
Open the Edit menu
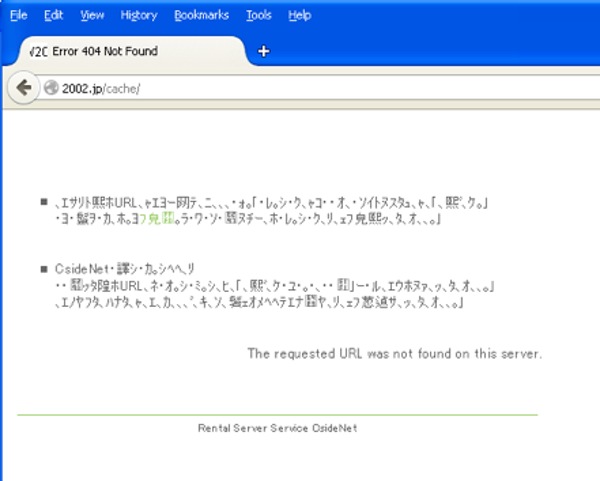tap(53, 15)
